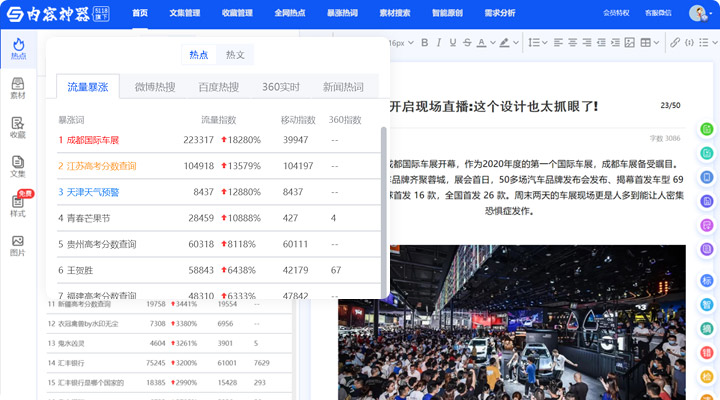Screen dimensions: 720x400
Task: Center align the text
Action: click(x=573, y=43)
